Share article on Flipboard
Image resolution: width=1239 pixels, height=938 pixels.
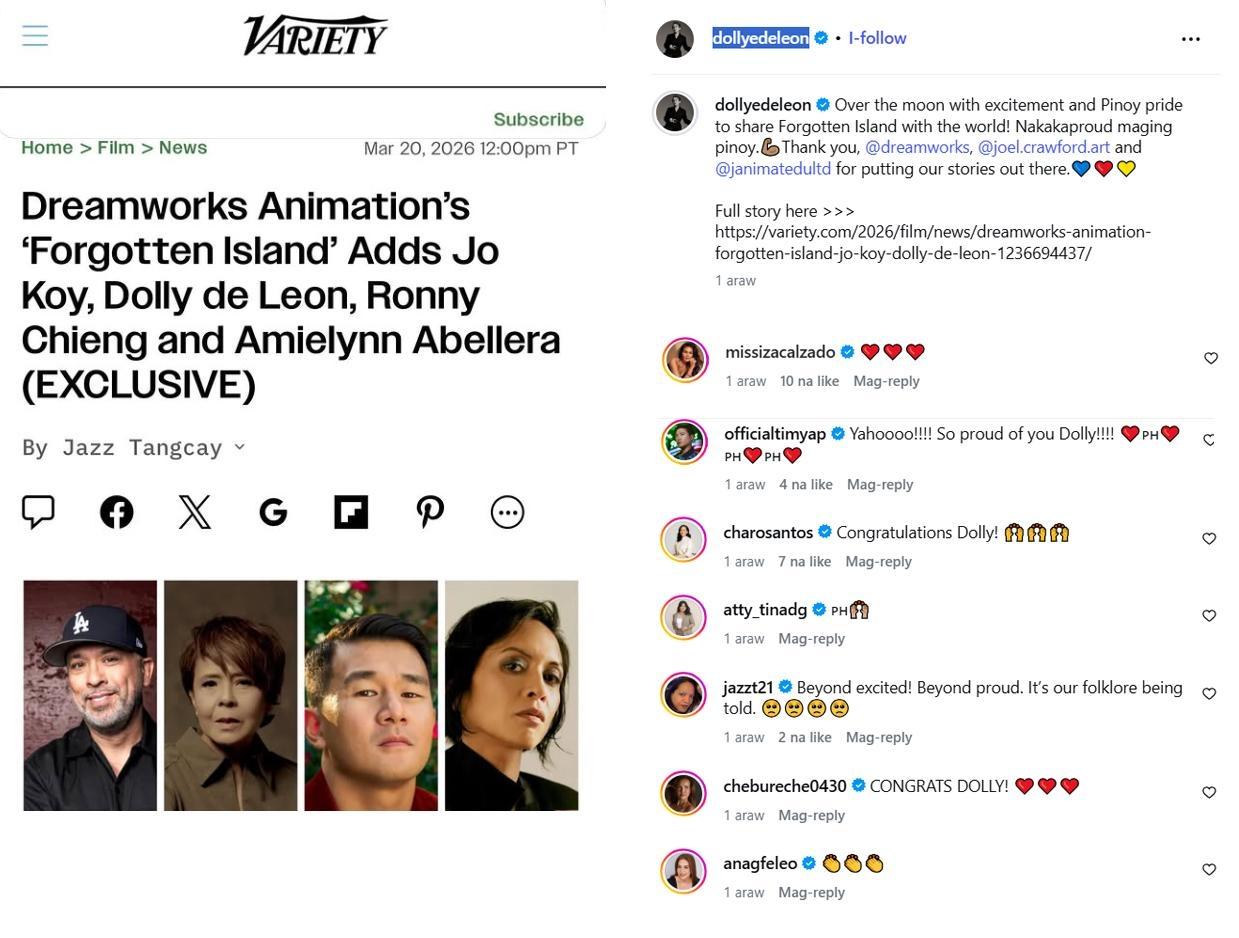pos(351,512)
